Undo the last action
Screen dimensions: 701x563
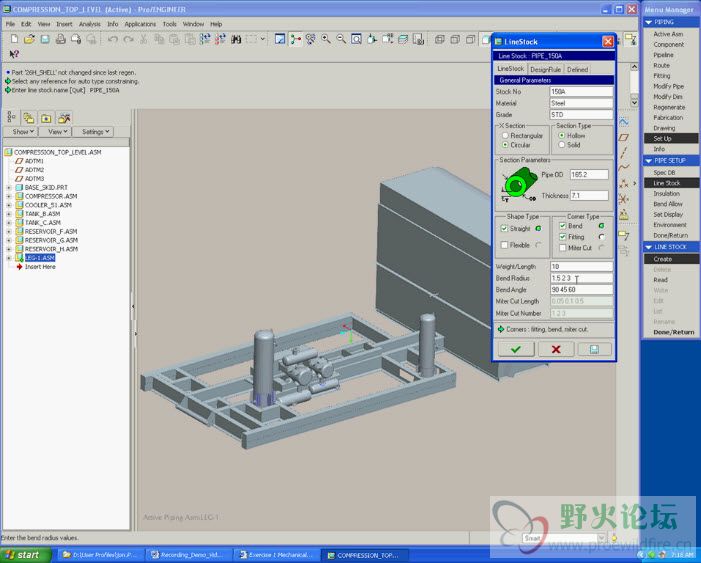click(x=113, y=39)
